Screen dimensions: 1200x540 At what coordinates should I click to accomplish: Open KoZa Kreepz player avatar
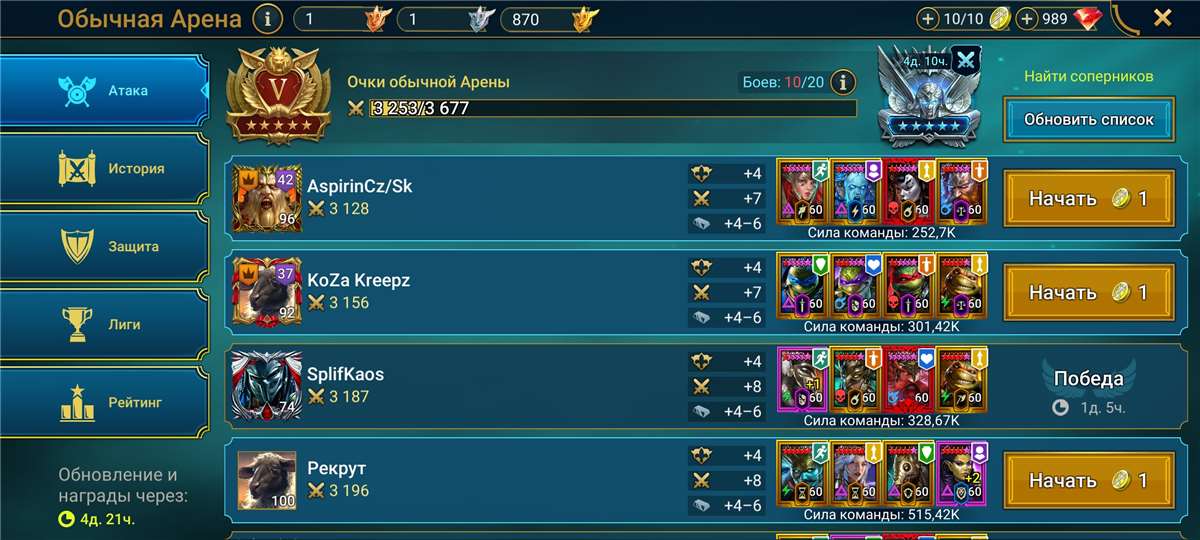click(x=266, y=291)
